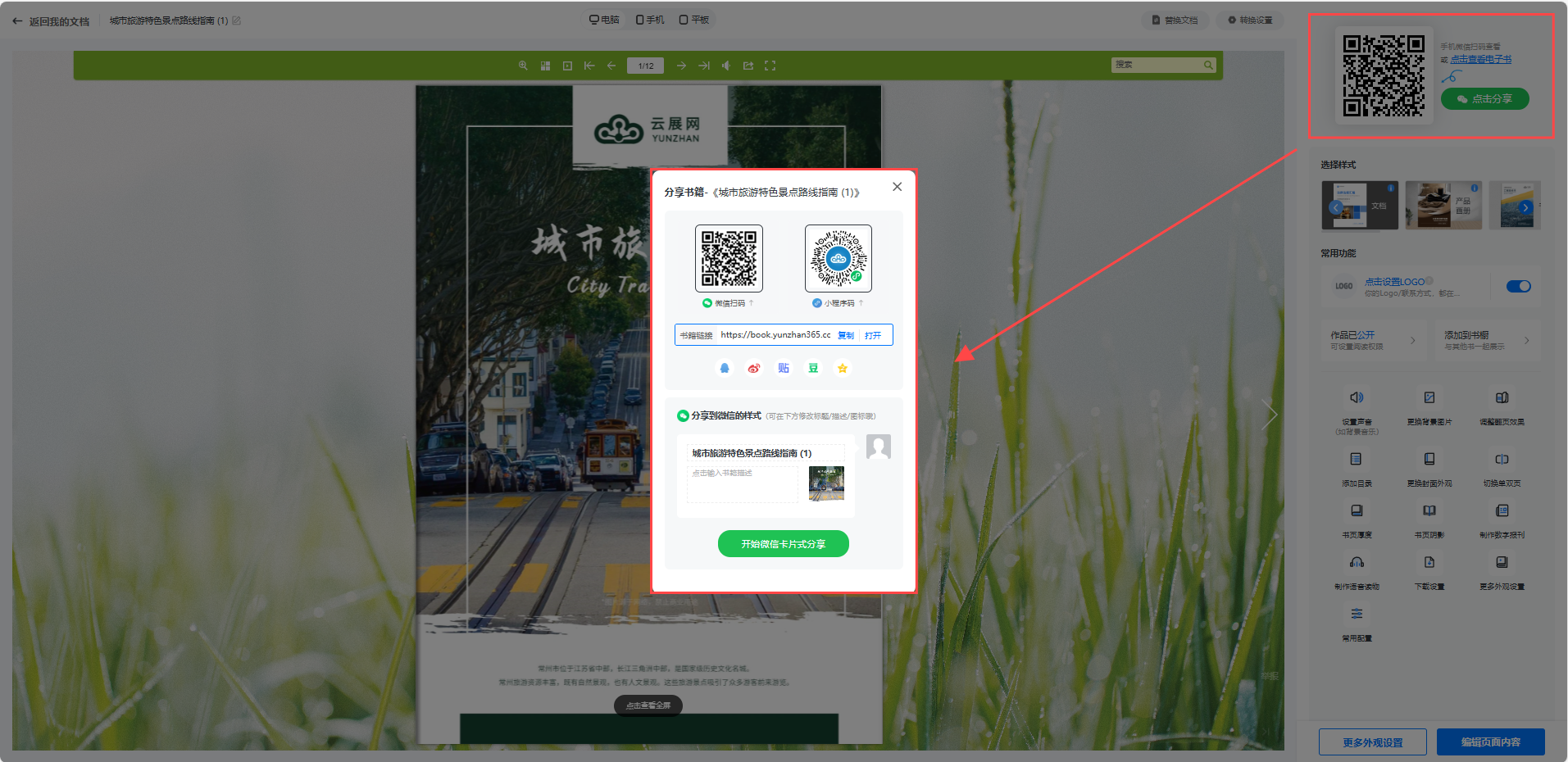Image resolution: width=1568 pixels, height=762 pixels.
Task: Share to Weibo via the share dialog
Action: pos(754,369)
